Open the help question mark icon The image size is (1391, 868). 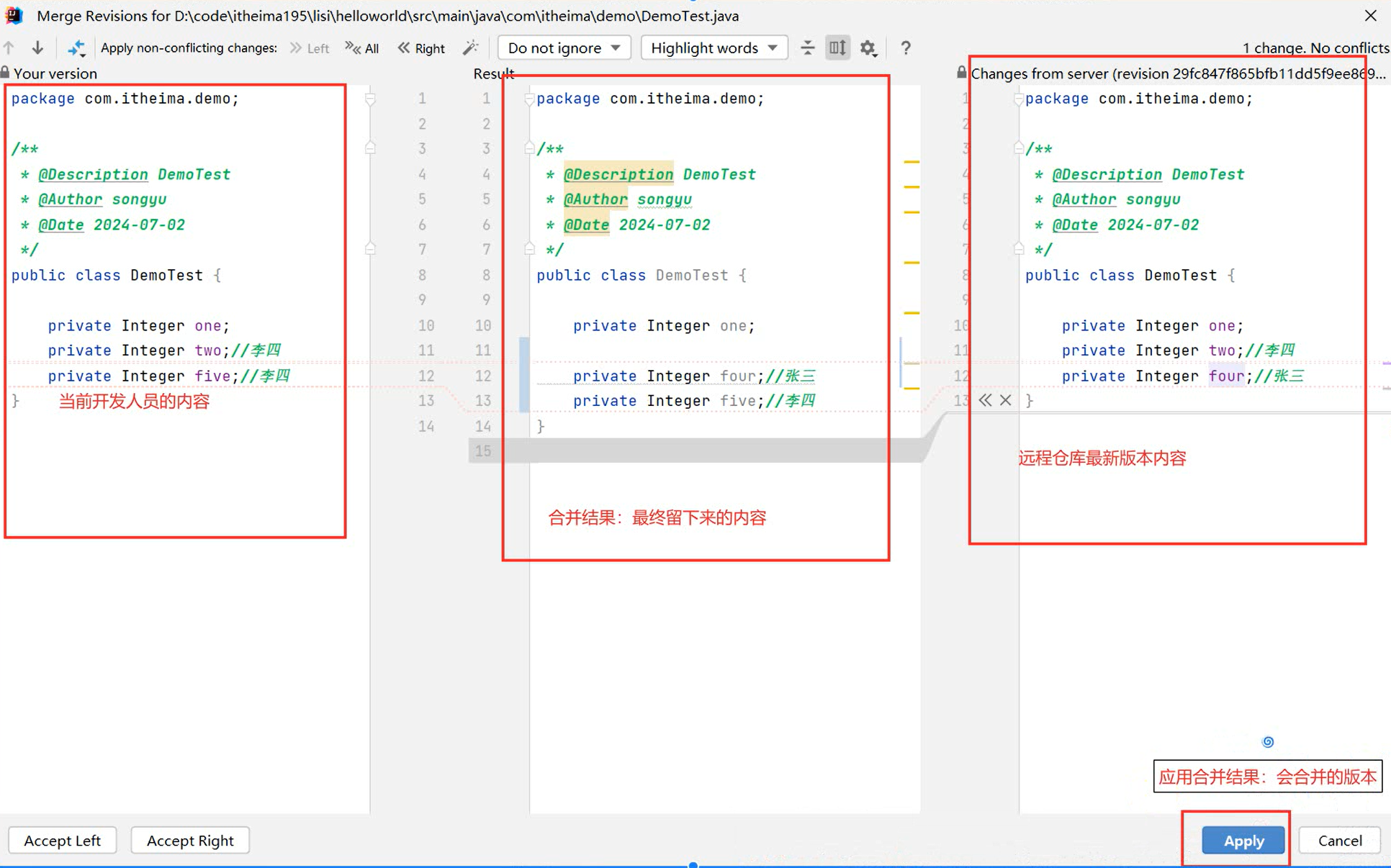906,48
